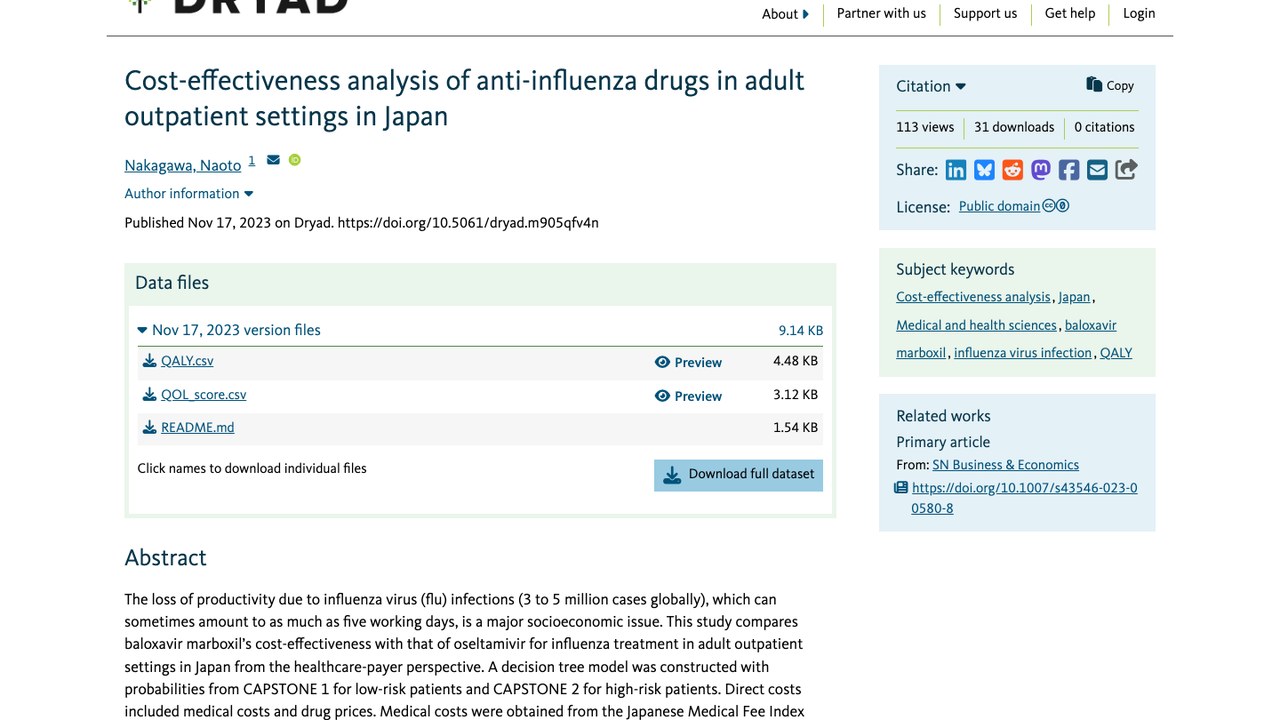The image size is (1280, 720).
Task: Share the dataset on LinkedIn
Action: [956, 170]
